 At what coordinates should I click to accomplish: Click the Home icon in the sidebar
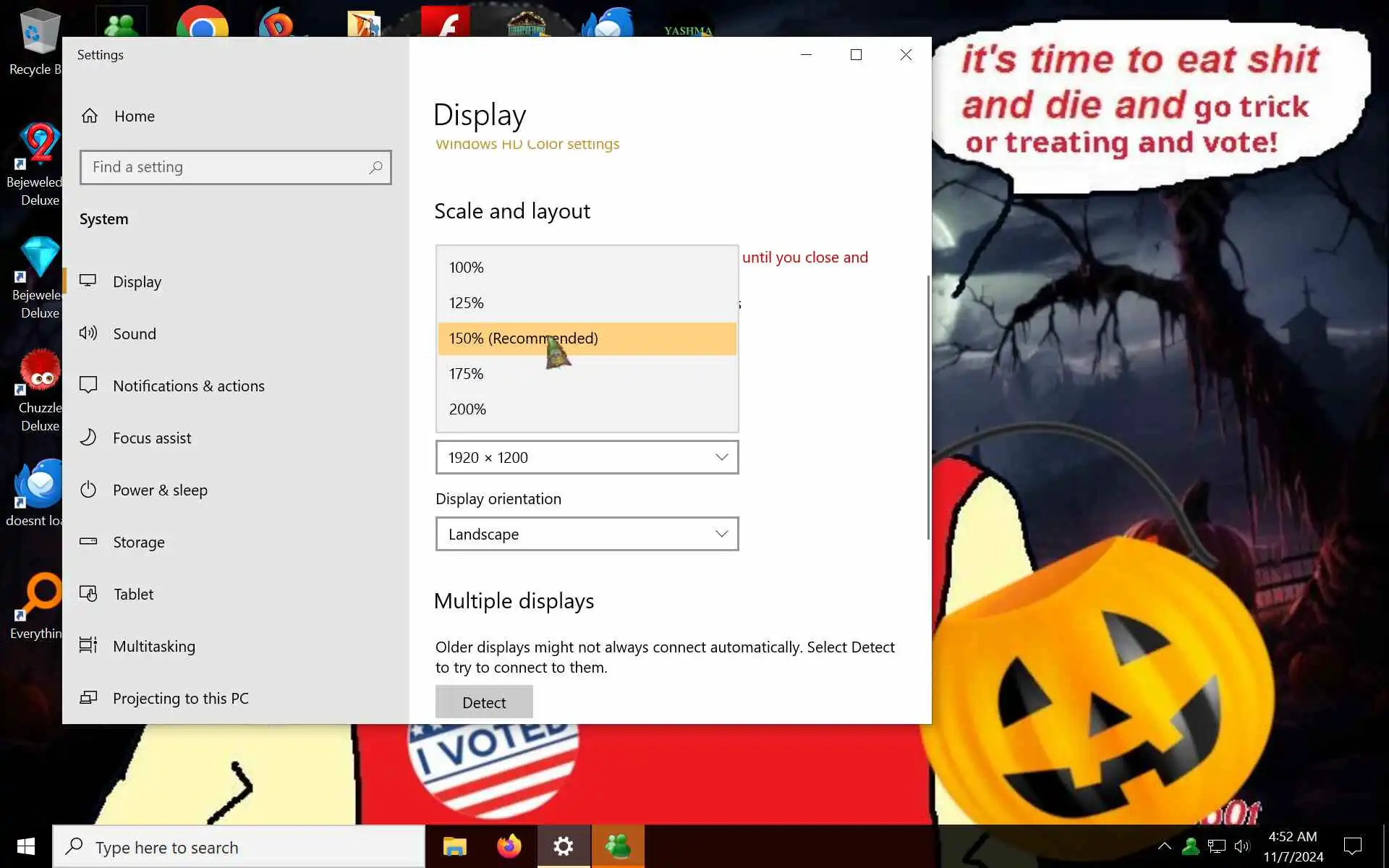coord(90,116)
